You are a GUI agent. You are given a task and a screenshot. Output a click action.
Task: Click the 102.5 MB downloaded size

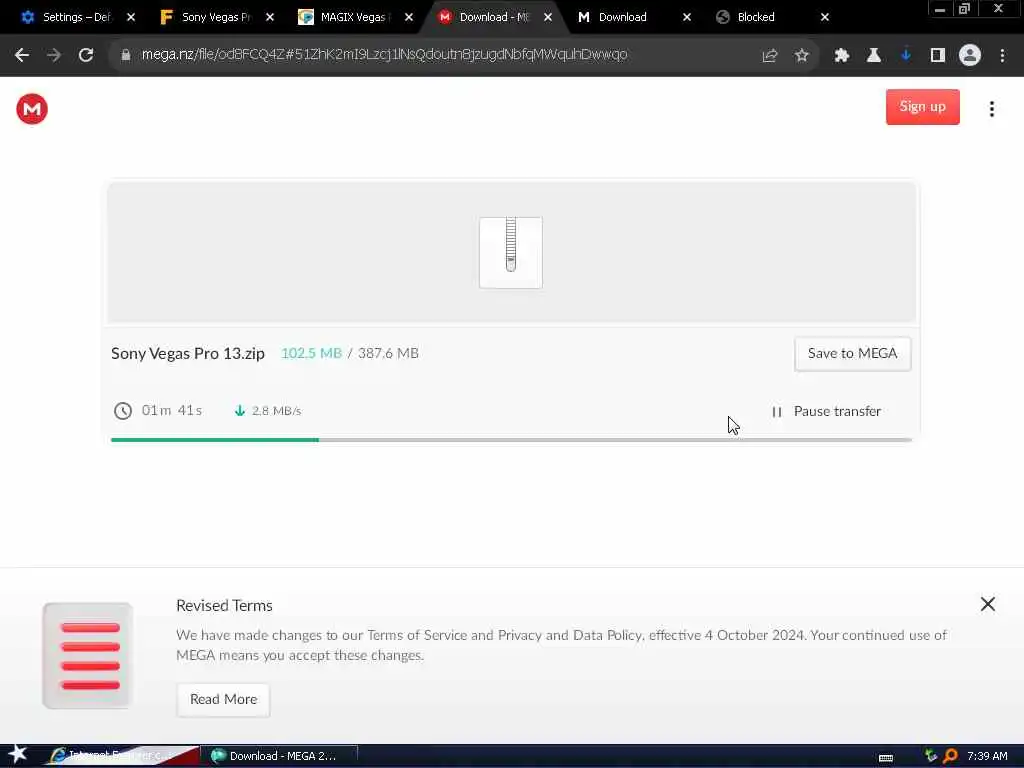[x=312, y=353]
